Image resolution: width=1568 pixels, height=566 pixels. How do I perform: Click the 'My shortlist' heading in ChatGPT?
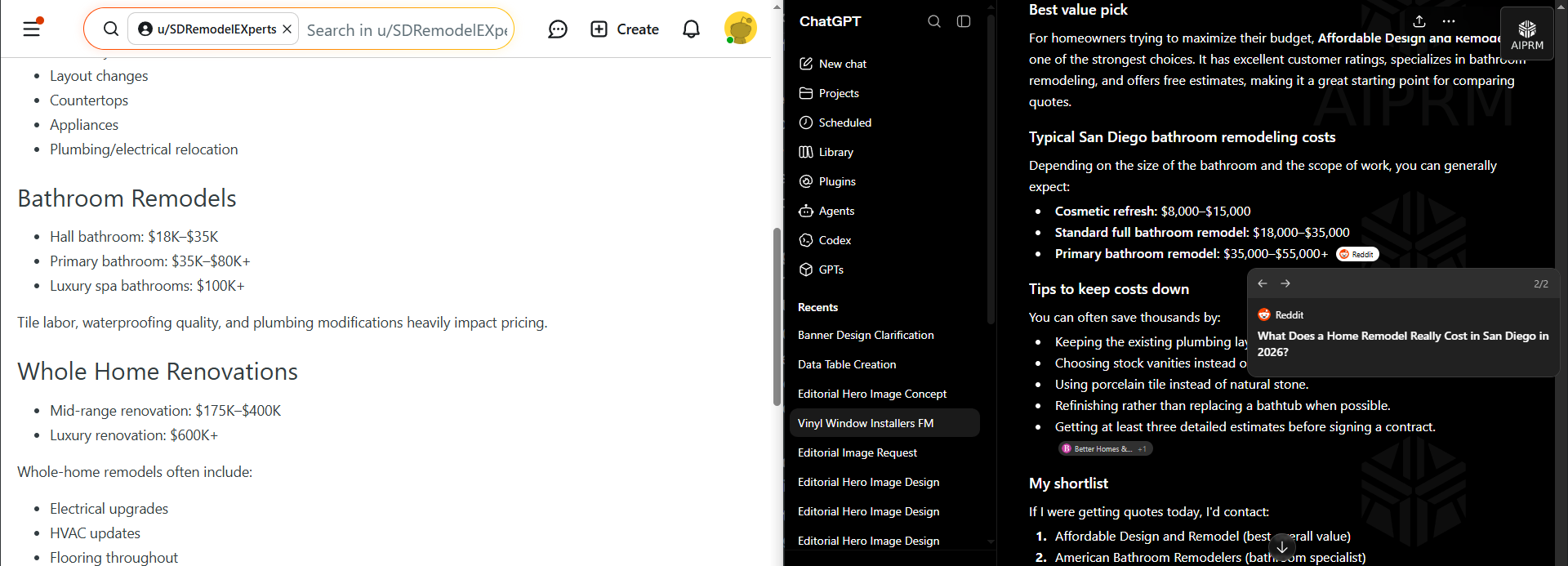tap(1068, 484)
